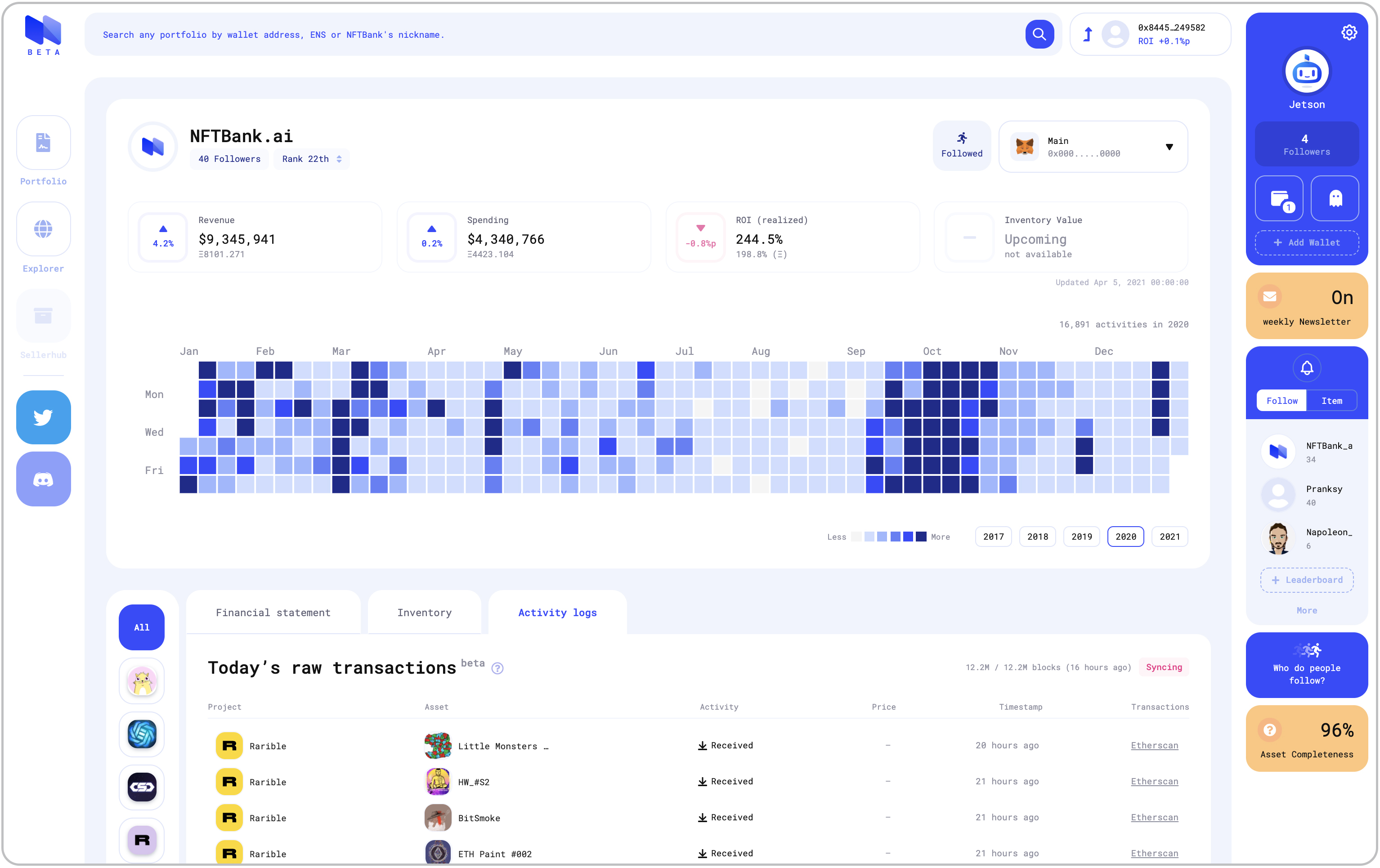Switch to the Inventory tab
Viewport: 1380px width, 868px height.
[424, 613]
